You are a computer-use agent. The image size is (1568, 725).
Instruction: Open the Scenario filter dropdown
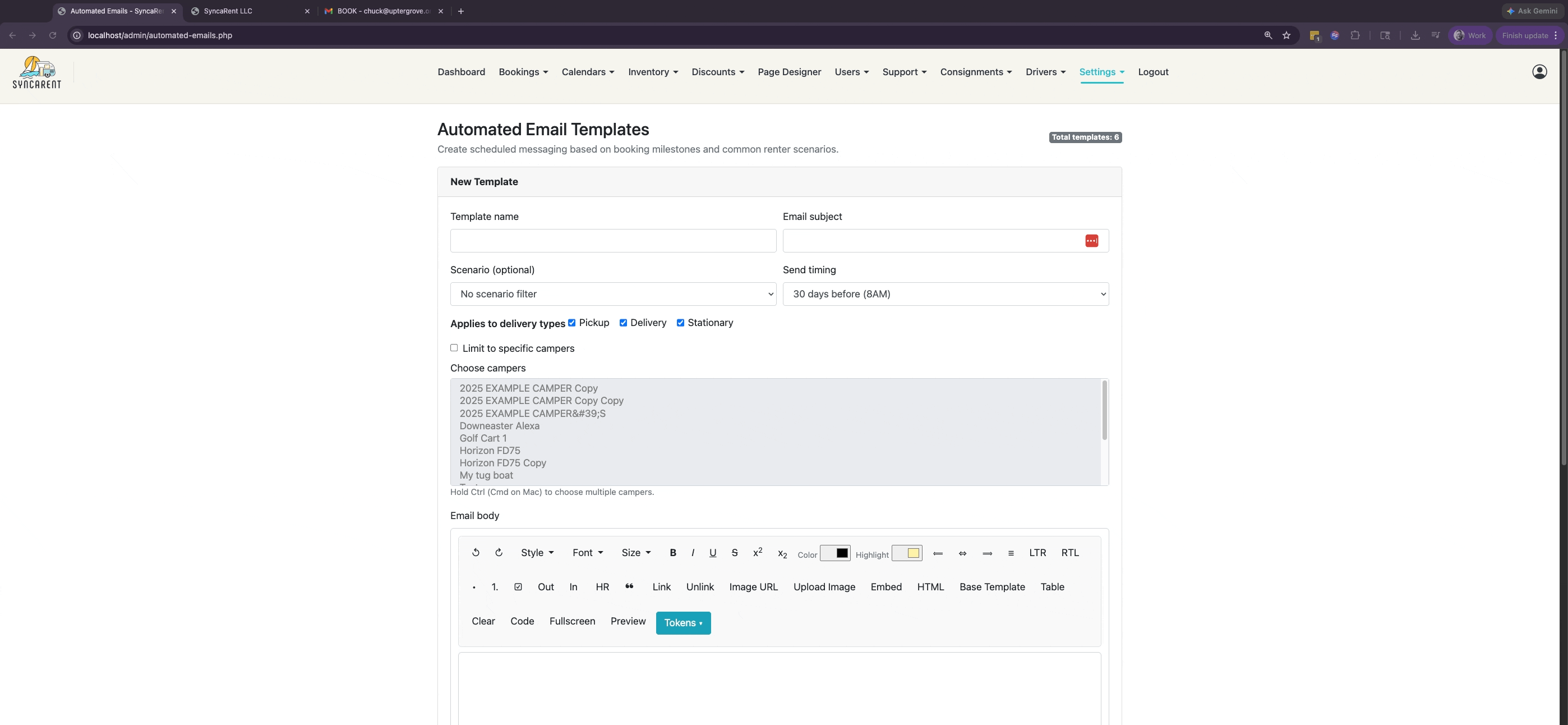coord(613,293)
